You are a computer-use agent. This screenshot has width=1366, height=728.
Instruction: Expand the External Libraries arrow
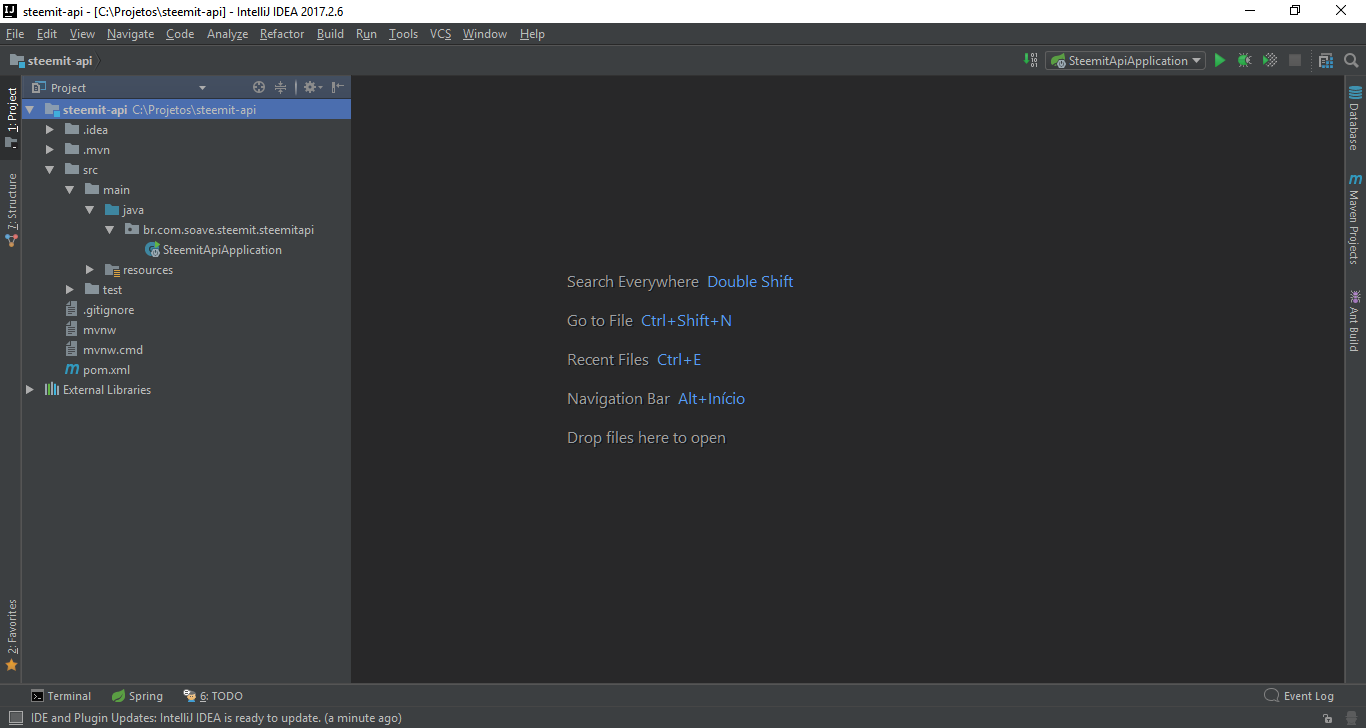(x=30, y=390)
